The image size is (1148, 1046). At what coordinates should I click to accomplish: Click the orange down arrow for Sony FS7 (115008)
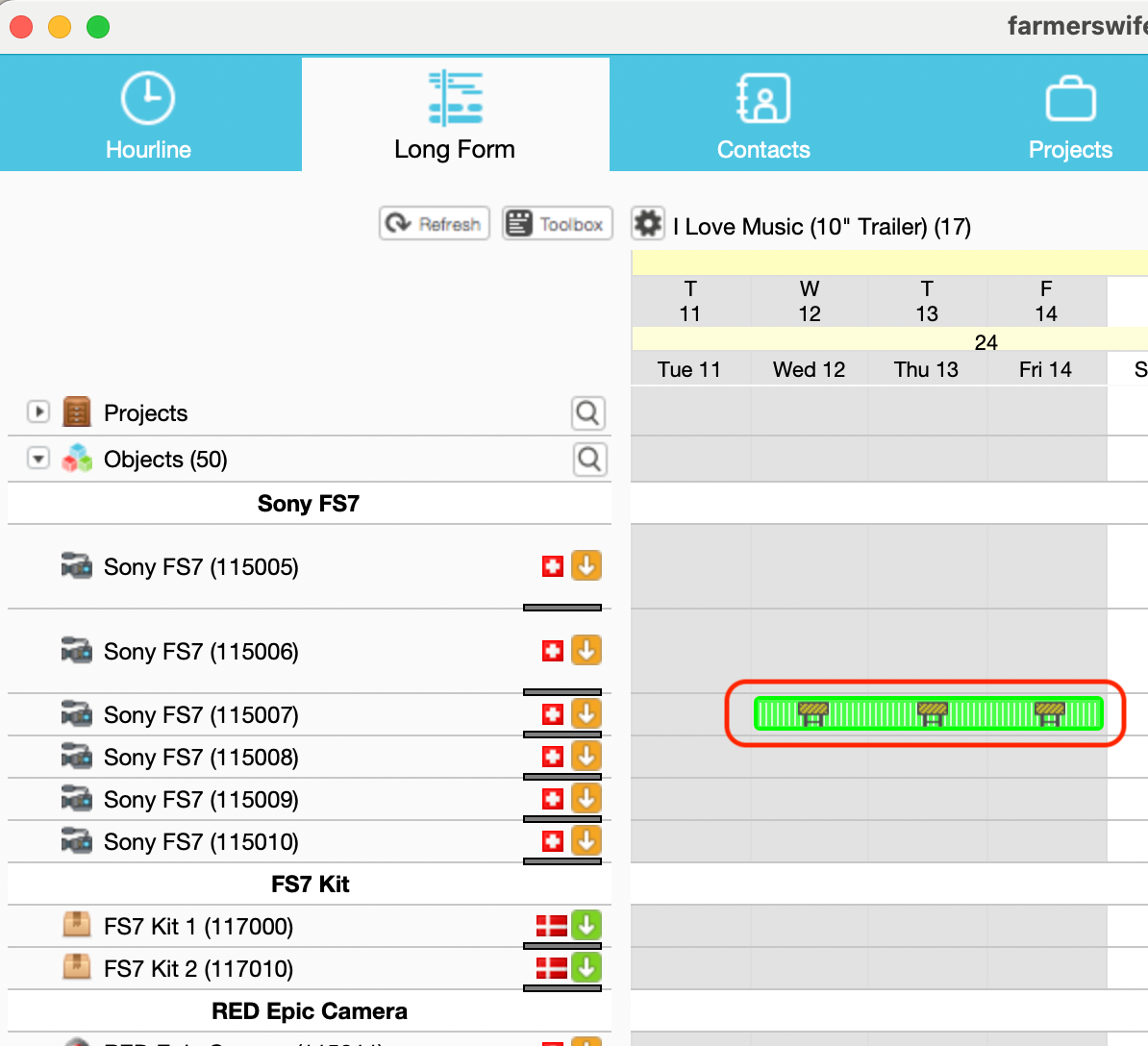[586, 756]
